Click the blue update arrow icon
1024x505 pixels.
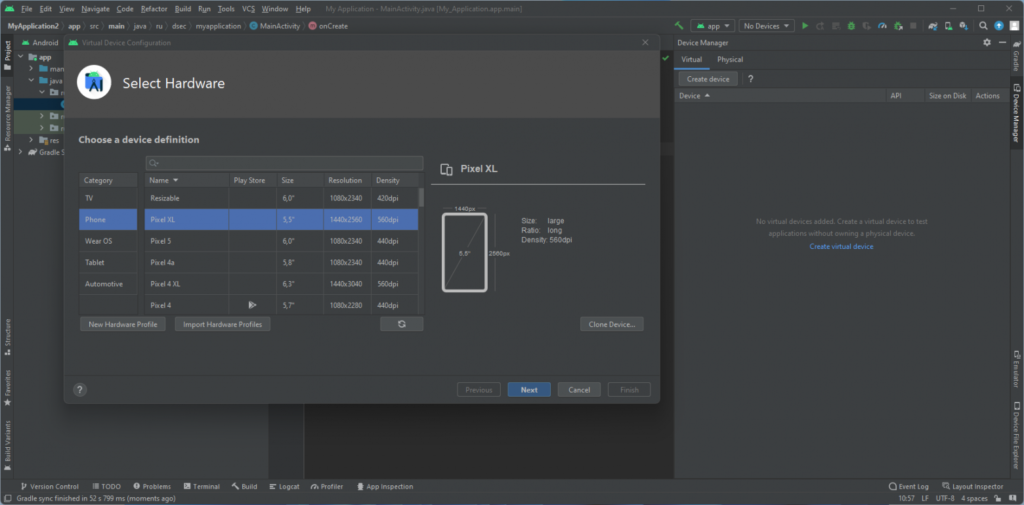point(999,26)
